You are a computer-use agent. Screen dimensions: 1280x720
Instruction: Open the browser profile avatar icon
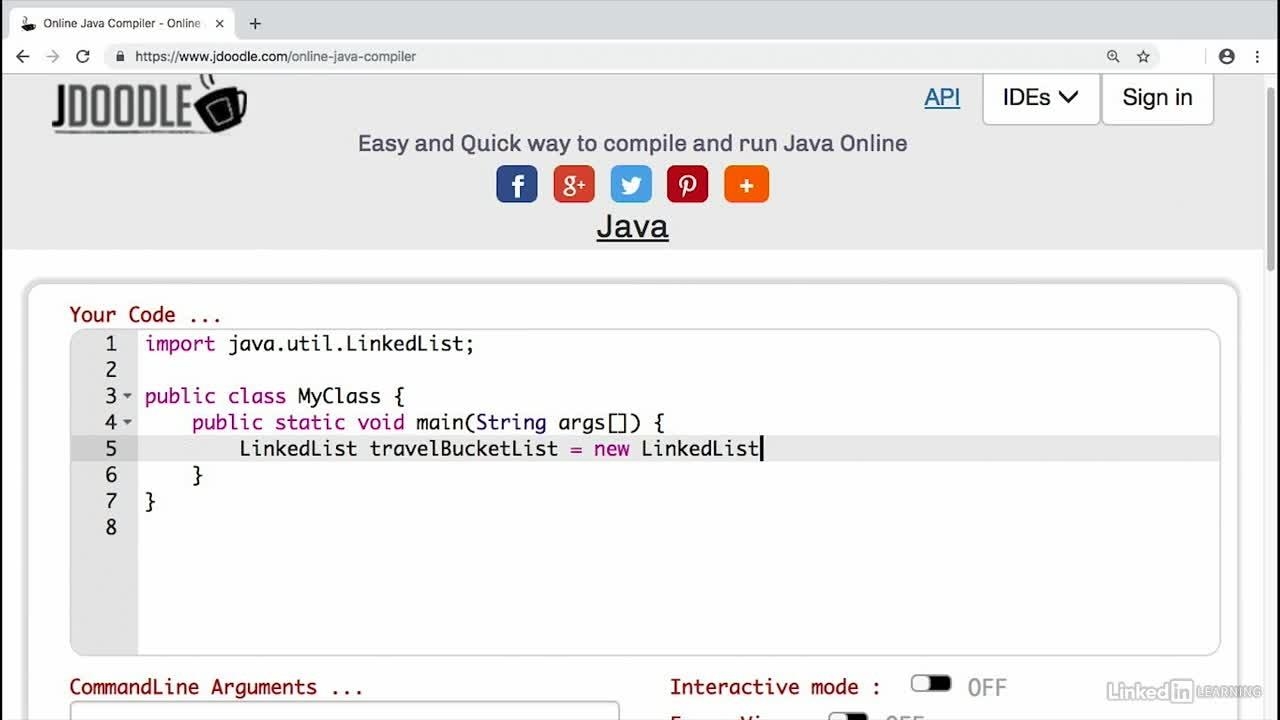pos(1227,57)
